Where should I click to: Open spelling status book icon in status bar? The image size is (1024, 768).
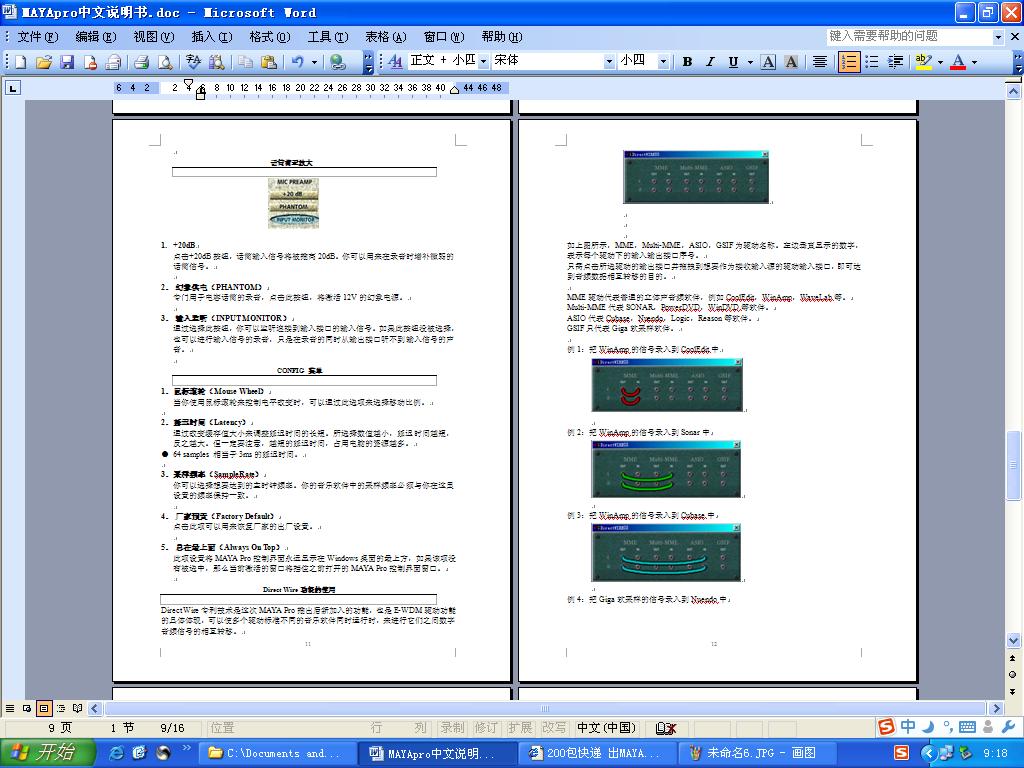665,728
